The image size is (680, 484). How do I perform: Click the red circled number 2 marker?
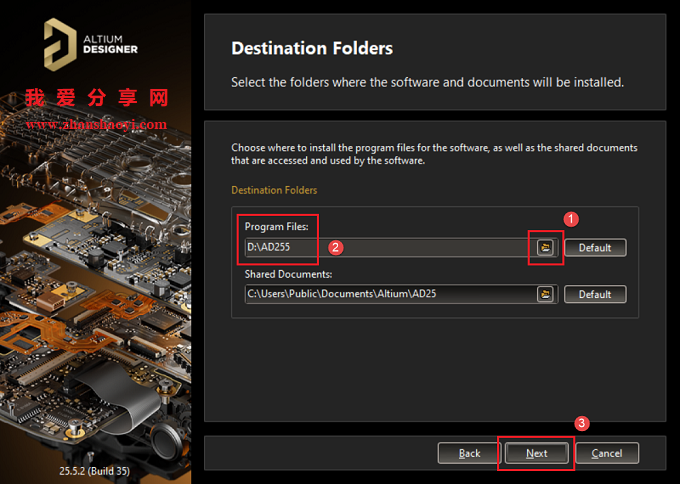point(335,248)
